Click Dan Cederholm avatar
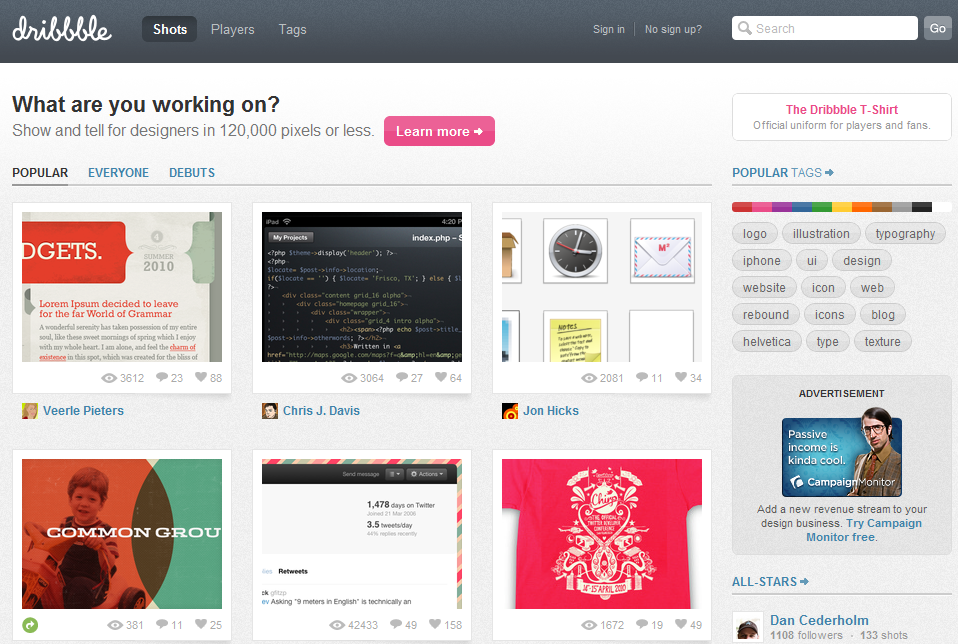This screenshot has width=958, height=644. pyautogui.click(x=748, y=628)
